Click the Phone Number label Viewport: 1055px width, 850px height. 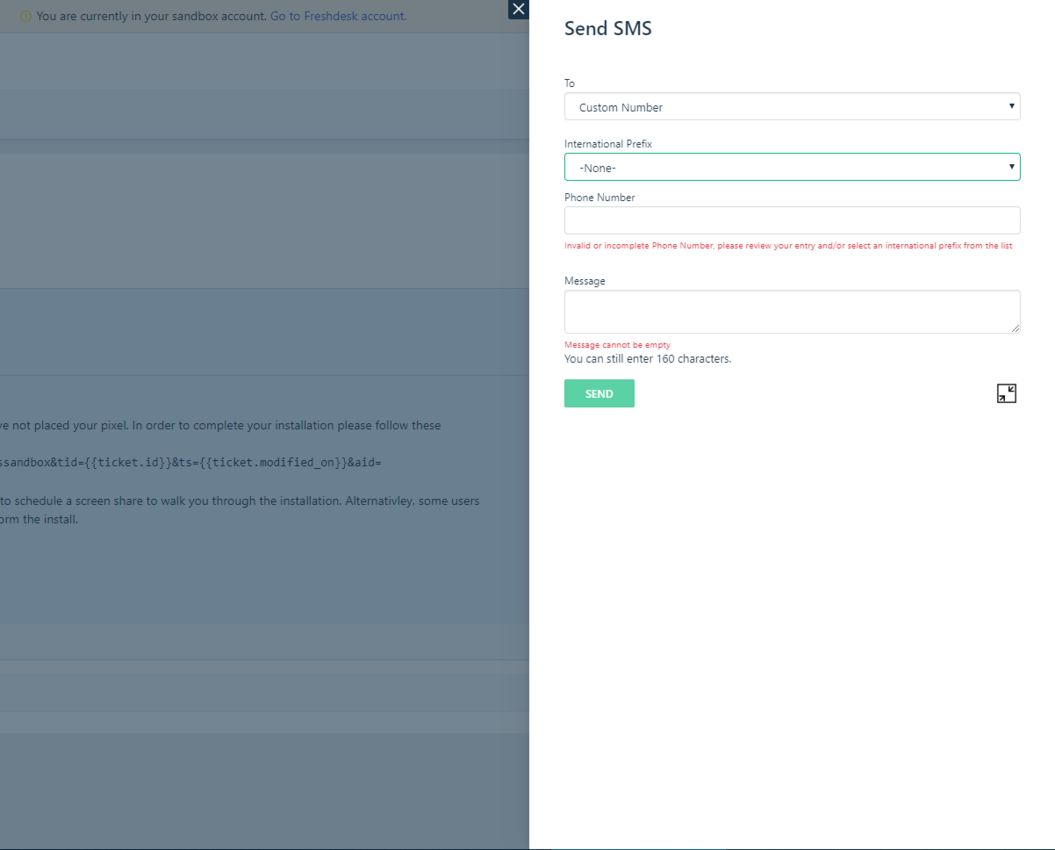599,197
